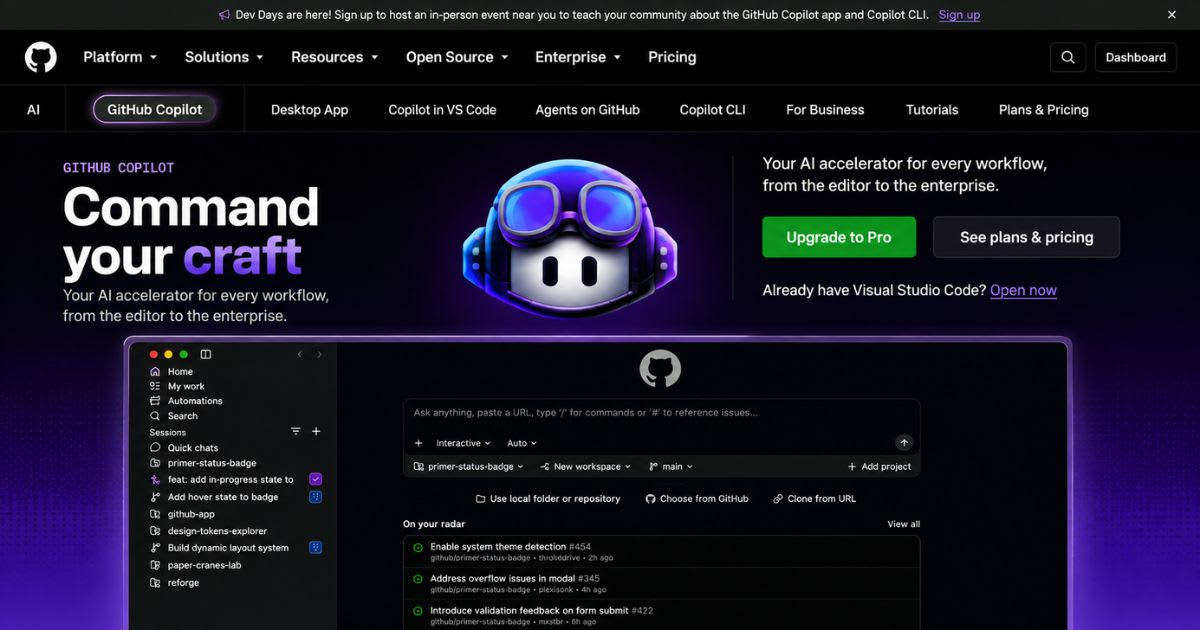Click branch icon beside Build dynamic layout
This screenshot has height=630, width=1200.
point(155,548)
